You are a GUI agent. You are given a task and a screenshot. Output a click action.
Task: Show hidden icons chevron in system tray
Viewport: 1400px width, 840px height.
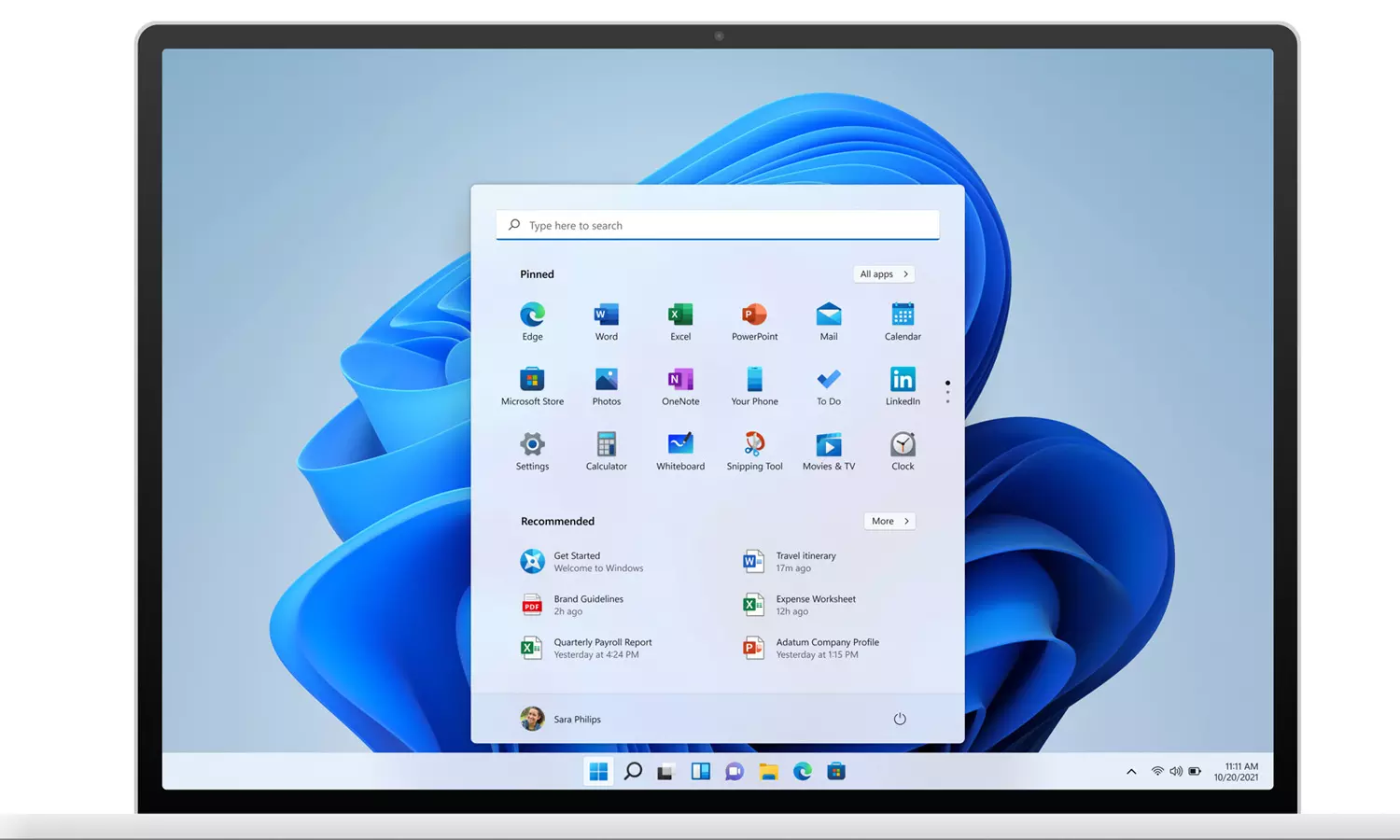(x=1131, y=772)
